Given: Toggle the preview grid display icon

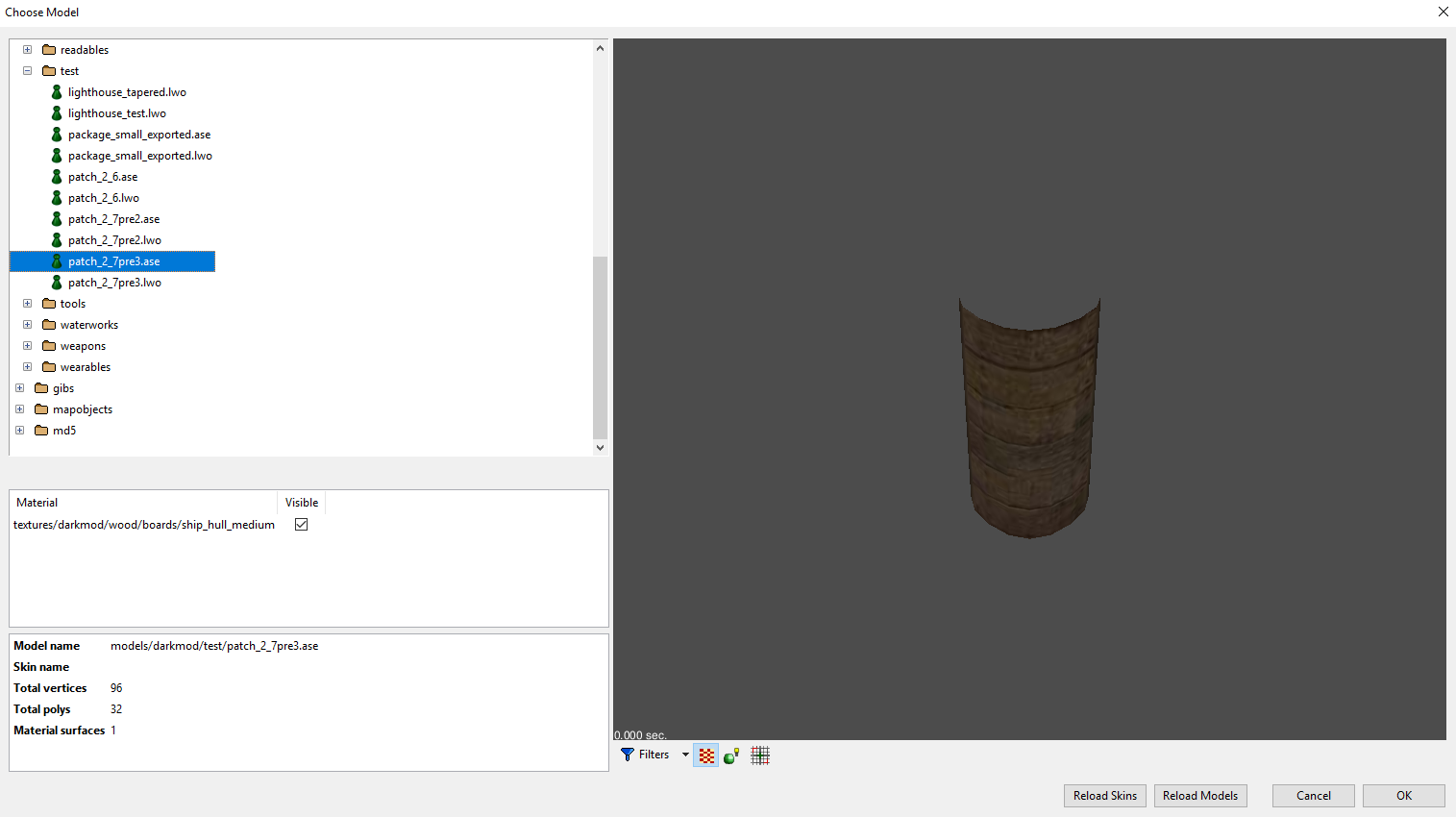Looking at the screenshot, I should (x=760, y=755).
